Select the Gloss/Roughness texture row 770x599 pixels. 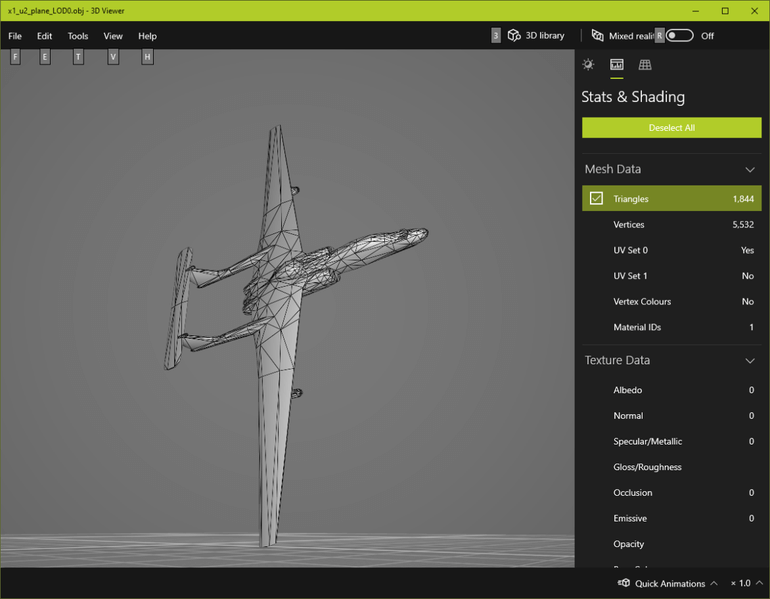(672, 467)
